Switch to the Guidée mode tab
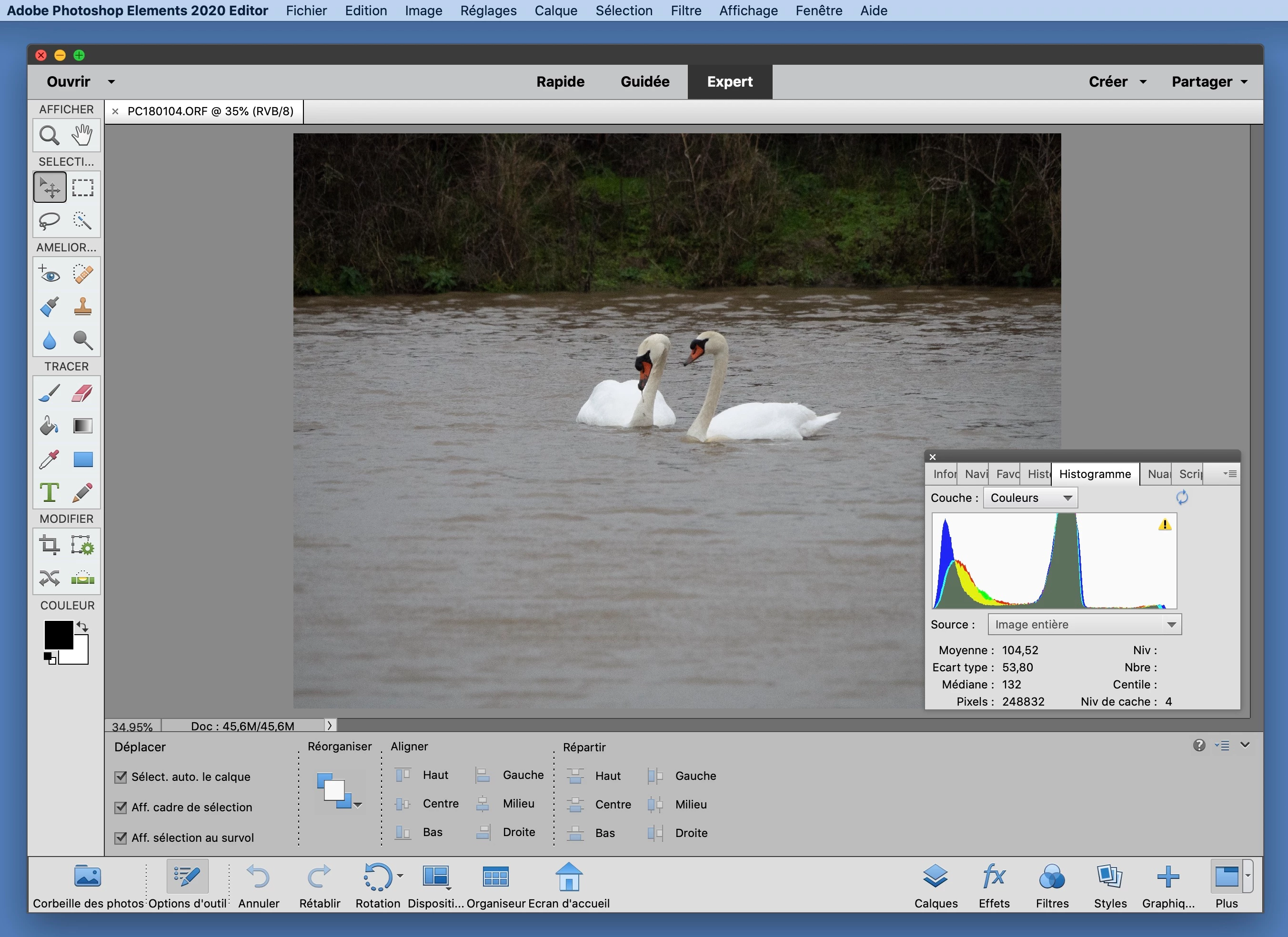1288x937 pixels. point(644,82)
